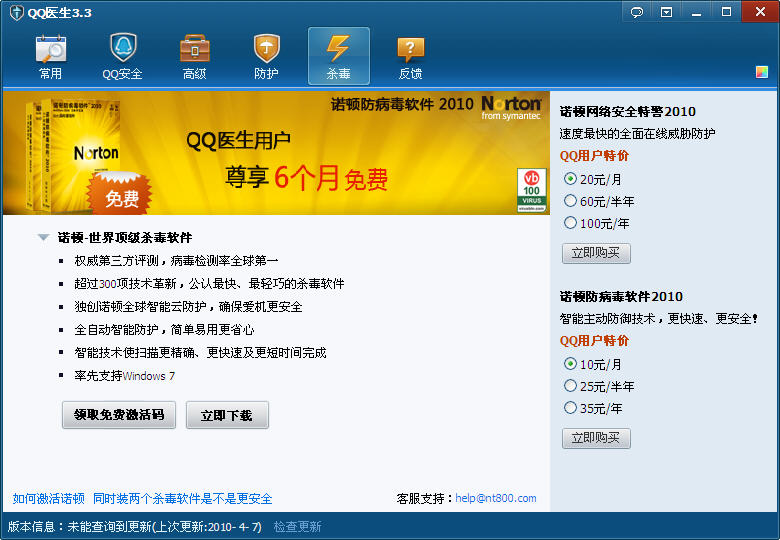Select the 60元/半年 radio option
The height and width of the screenshot is (540, 780).
pyautogui.click(x=571, y=201)
